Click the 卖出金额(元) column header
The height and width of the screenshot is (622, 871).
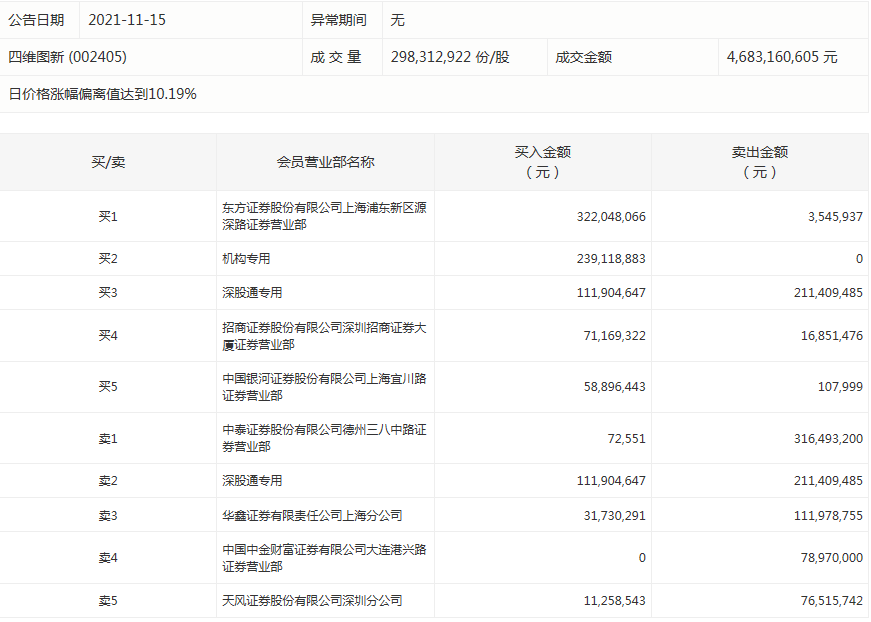point(760,162)
